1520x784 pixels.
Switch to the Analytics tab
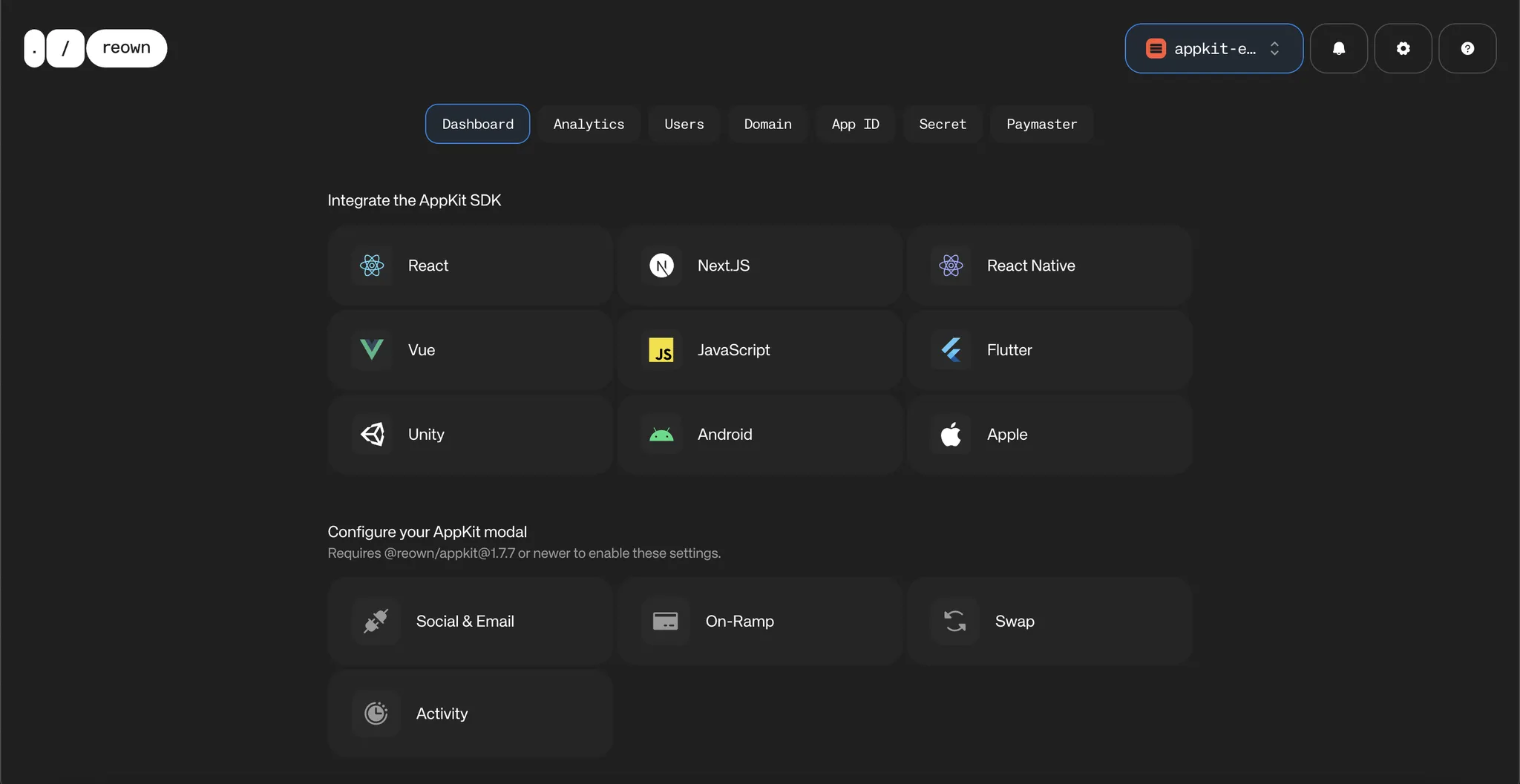588,124
